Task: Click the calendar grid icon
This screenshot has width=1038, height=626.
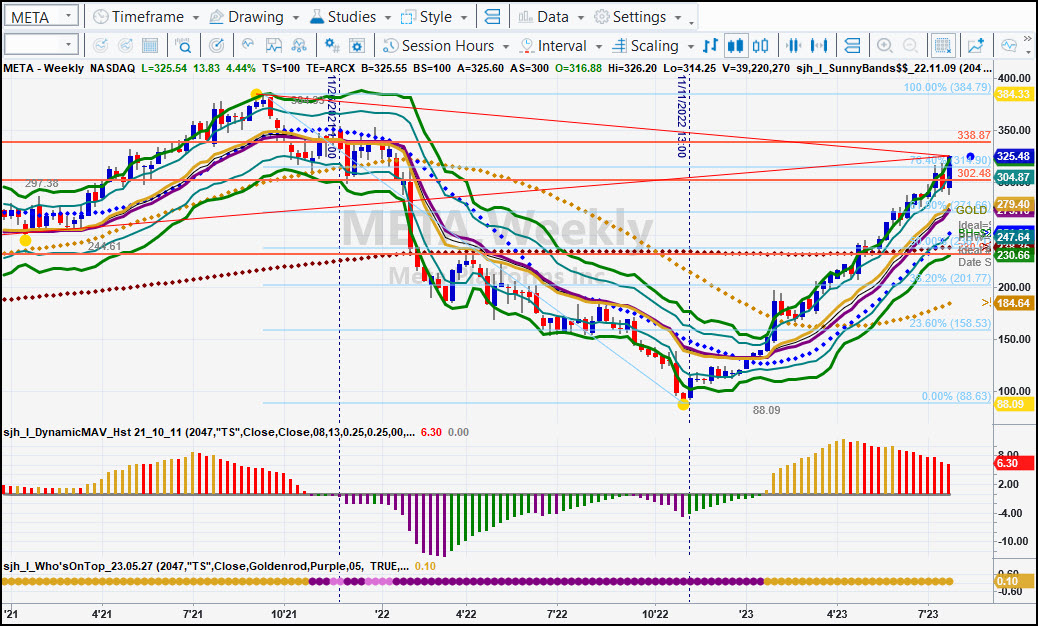Action: coord(150,46)
